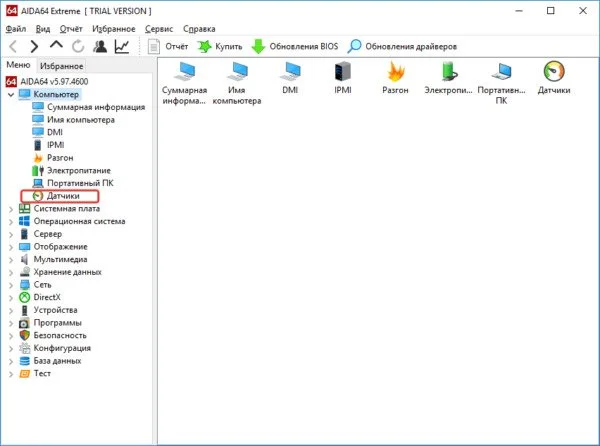Select Разгон in the tree
600x446 pixels.
pos(60,157)
